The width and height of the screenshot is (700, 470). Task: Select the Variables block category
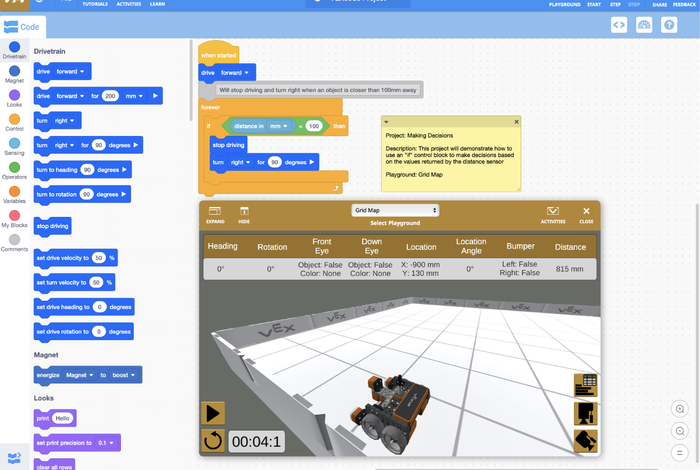pyautogui.click(x=14, y=195)
